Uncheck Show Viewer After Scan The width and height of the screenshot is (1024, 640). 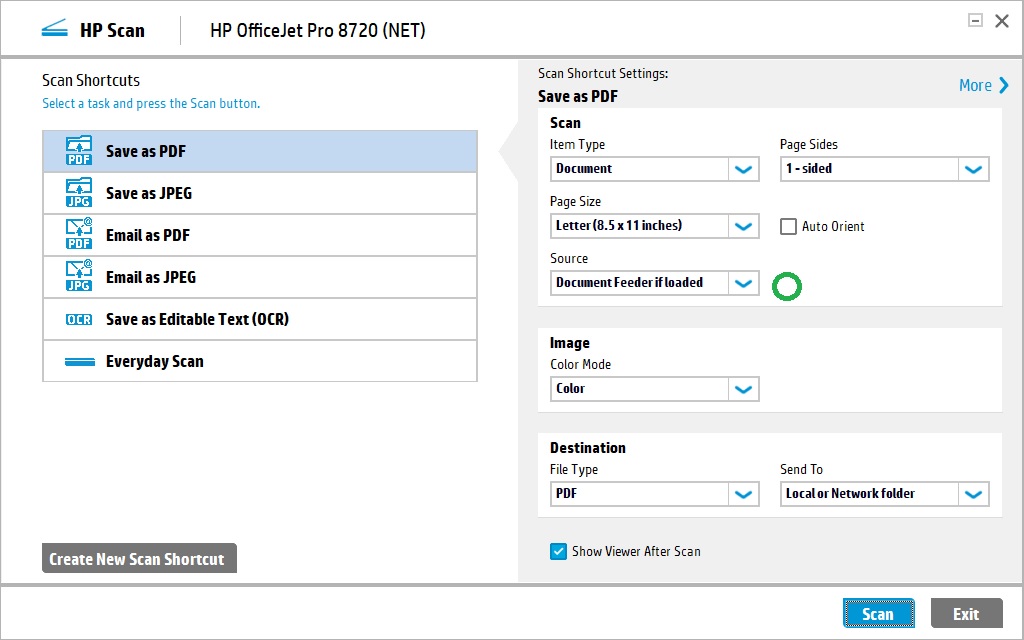coord(558,551)
